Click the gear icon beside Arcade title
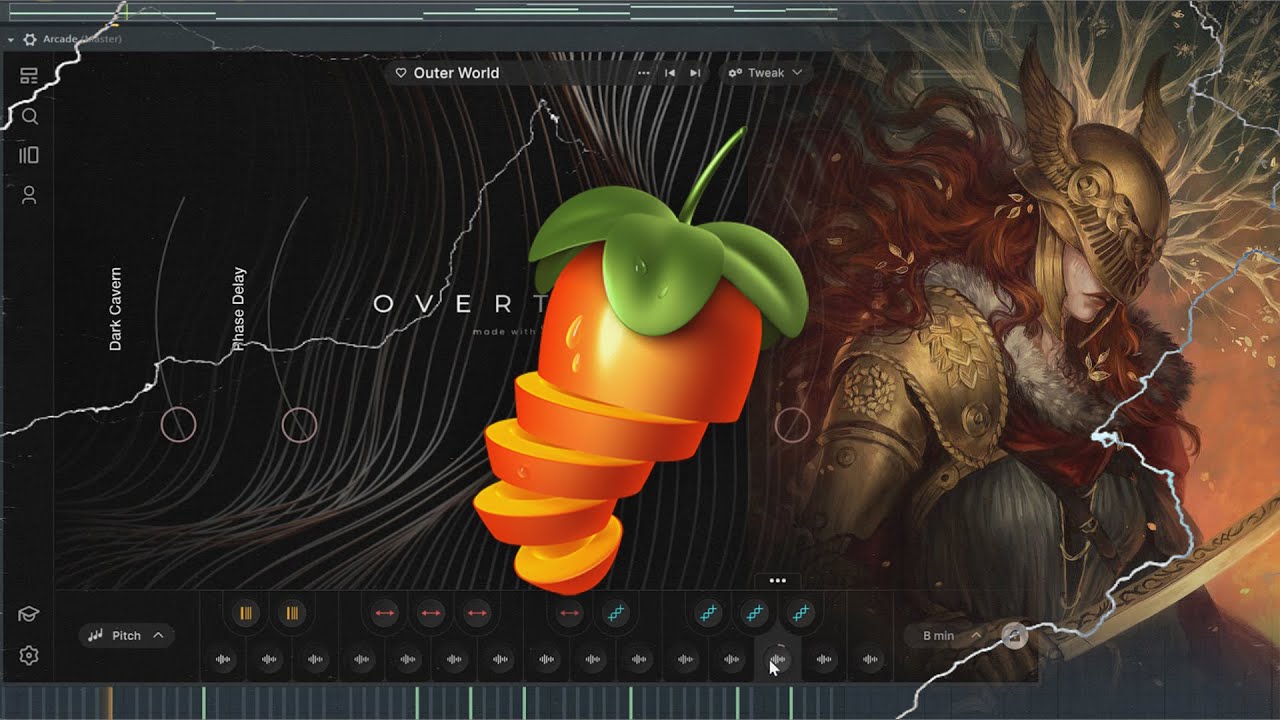The width and height of the screenshot is (1280, 720). click(29, 39)
